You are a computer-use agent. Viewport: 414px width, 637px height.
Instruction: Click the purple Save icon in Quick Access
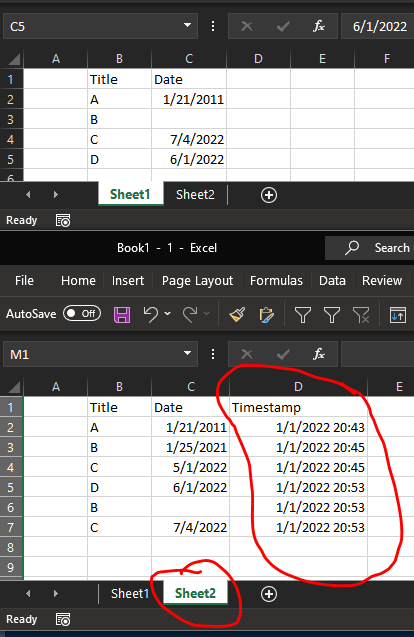coord(122,314)
